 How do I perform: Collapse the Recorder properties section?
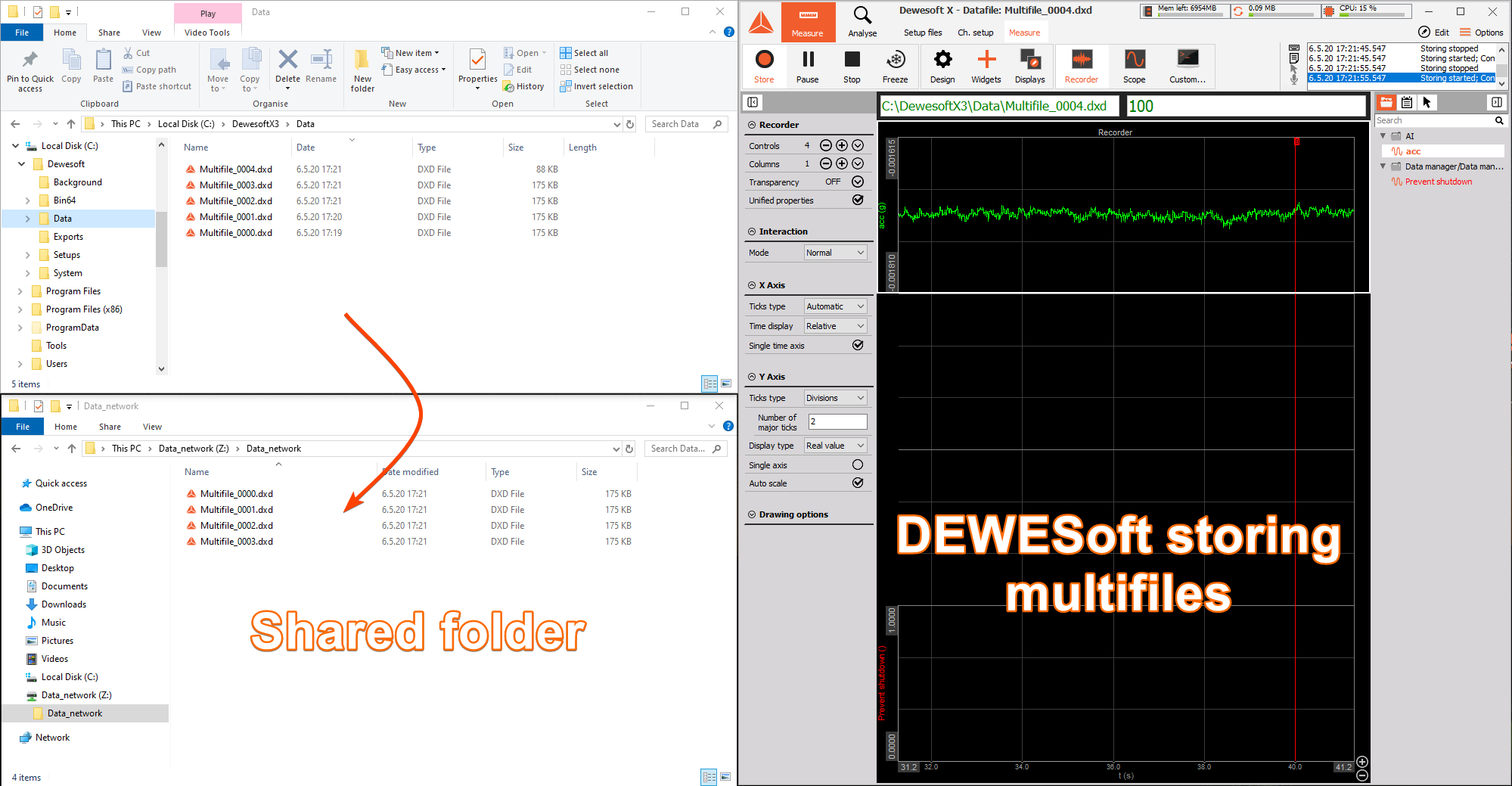click(752, 125)
